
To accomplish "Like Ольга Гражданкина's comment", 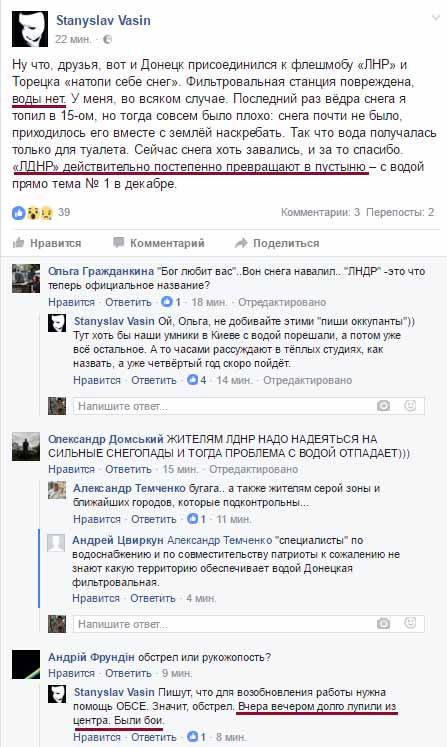I will coord(71,302).
